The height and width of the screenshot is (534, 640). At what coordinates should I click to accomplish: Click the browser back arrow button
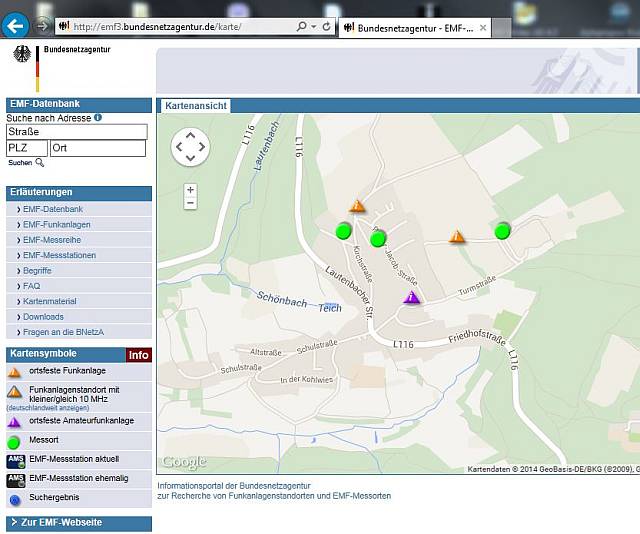pos(15,25)
